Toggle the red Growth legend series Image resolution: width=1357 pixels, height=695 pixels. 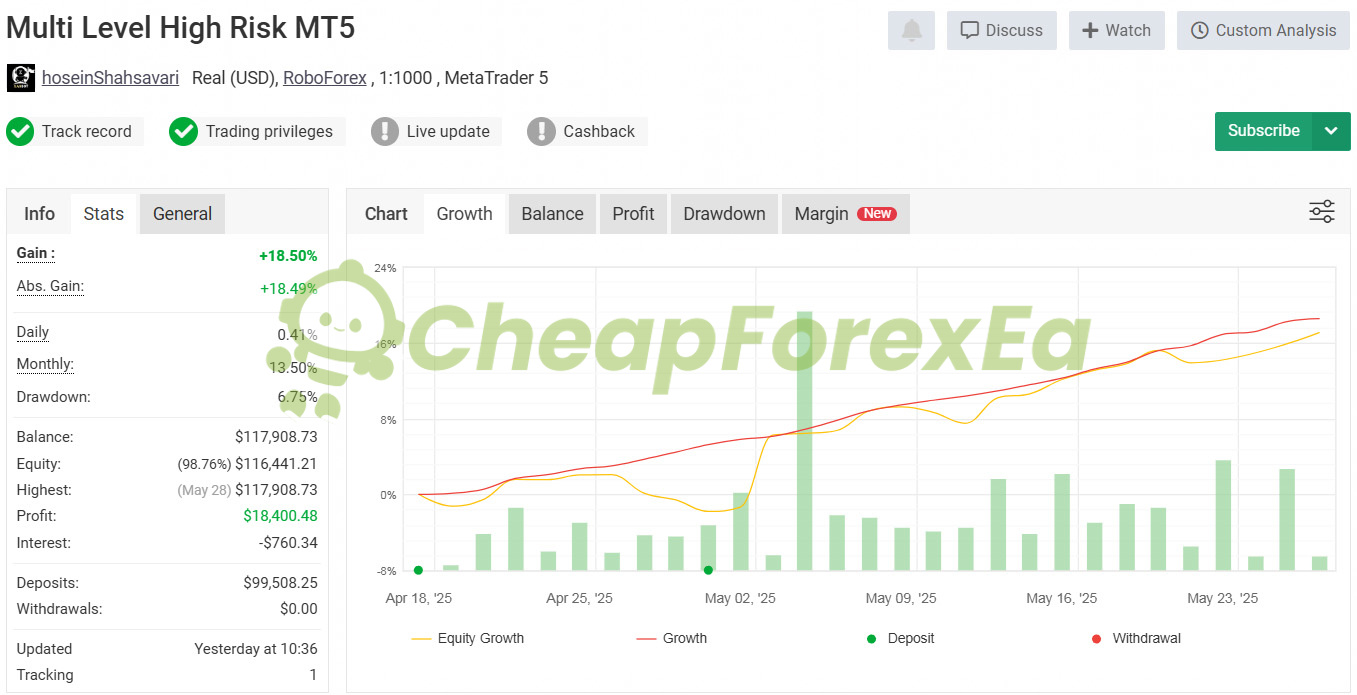tap(672, 638)
